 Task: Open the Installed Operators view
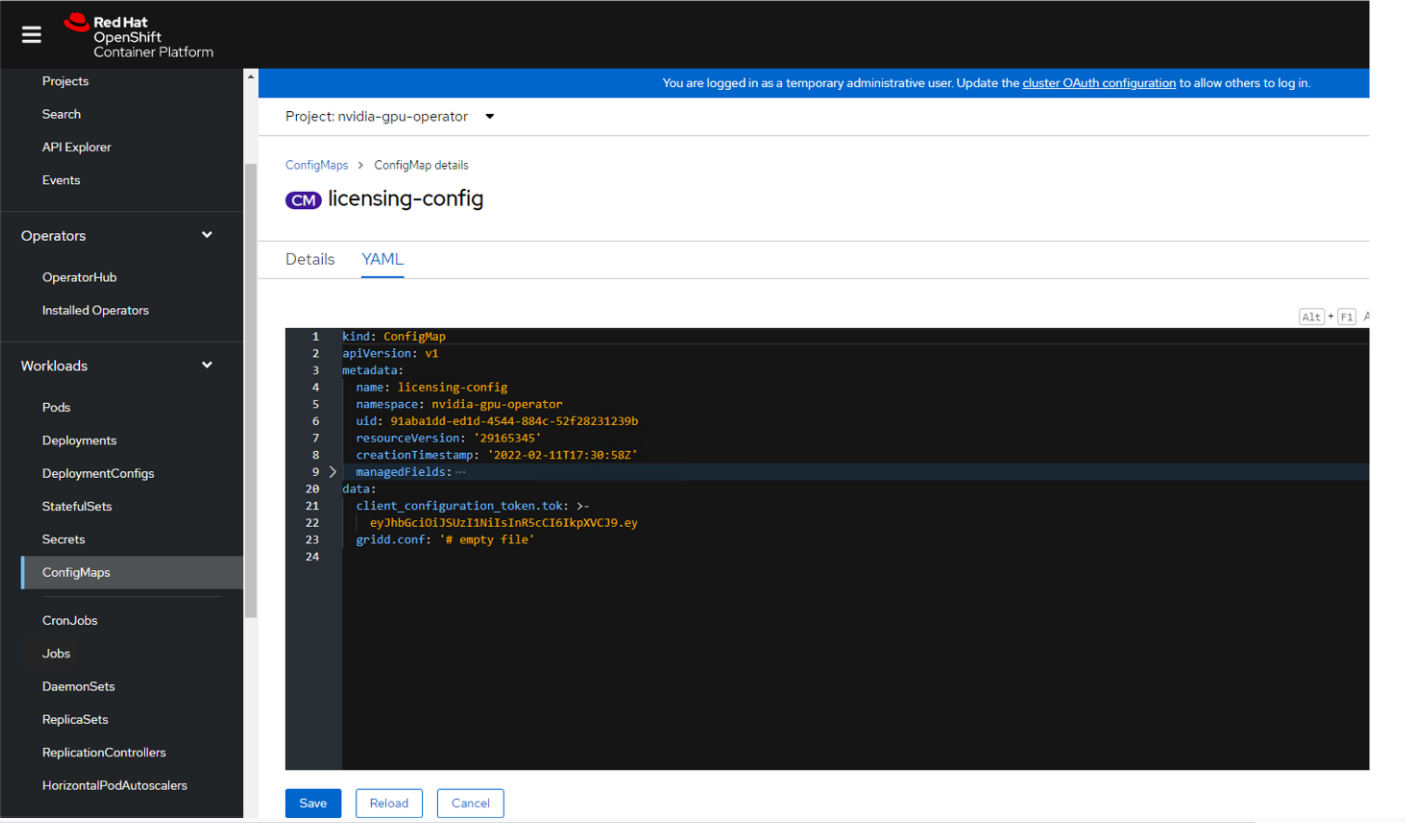pyautogui.click(x=95, y=310)
